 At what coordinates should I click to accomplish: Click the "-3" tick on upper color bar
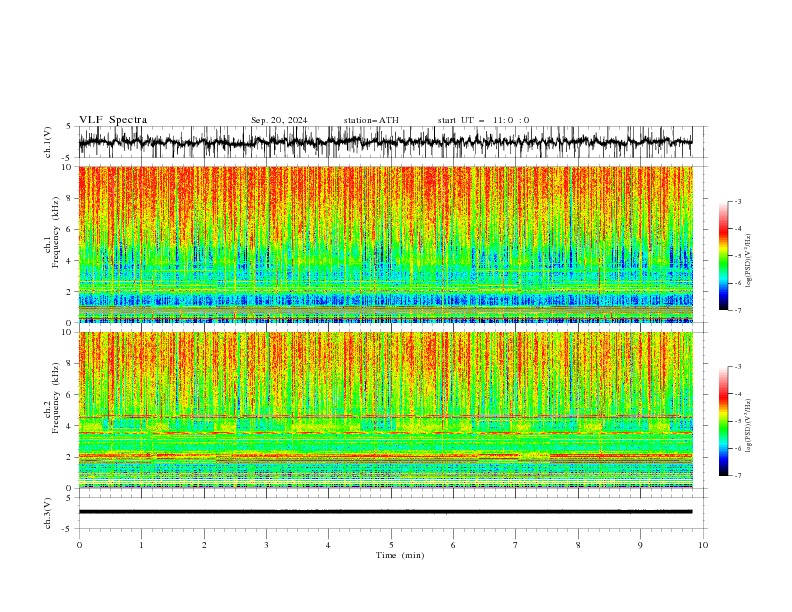[x=737, y=201]
